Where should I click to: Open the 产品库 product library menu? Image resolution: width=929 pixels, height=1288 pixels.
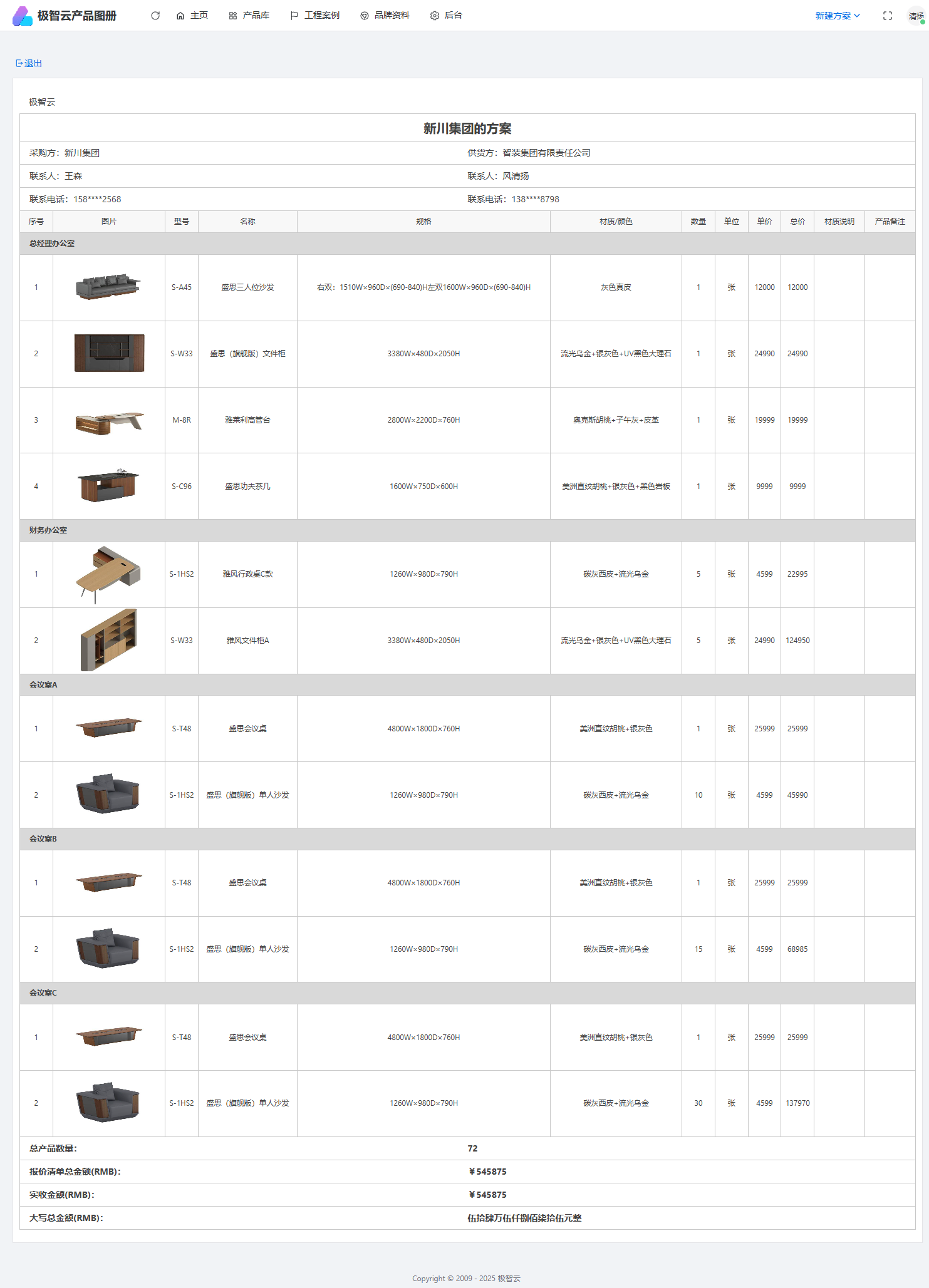[249, 16]
